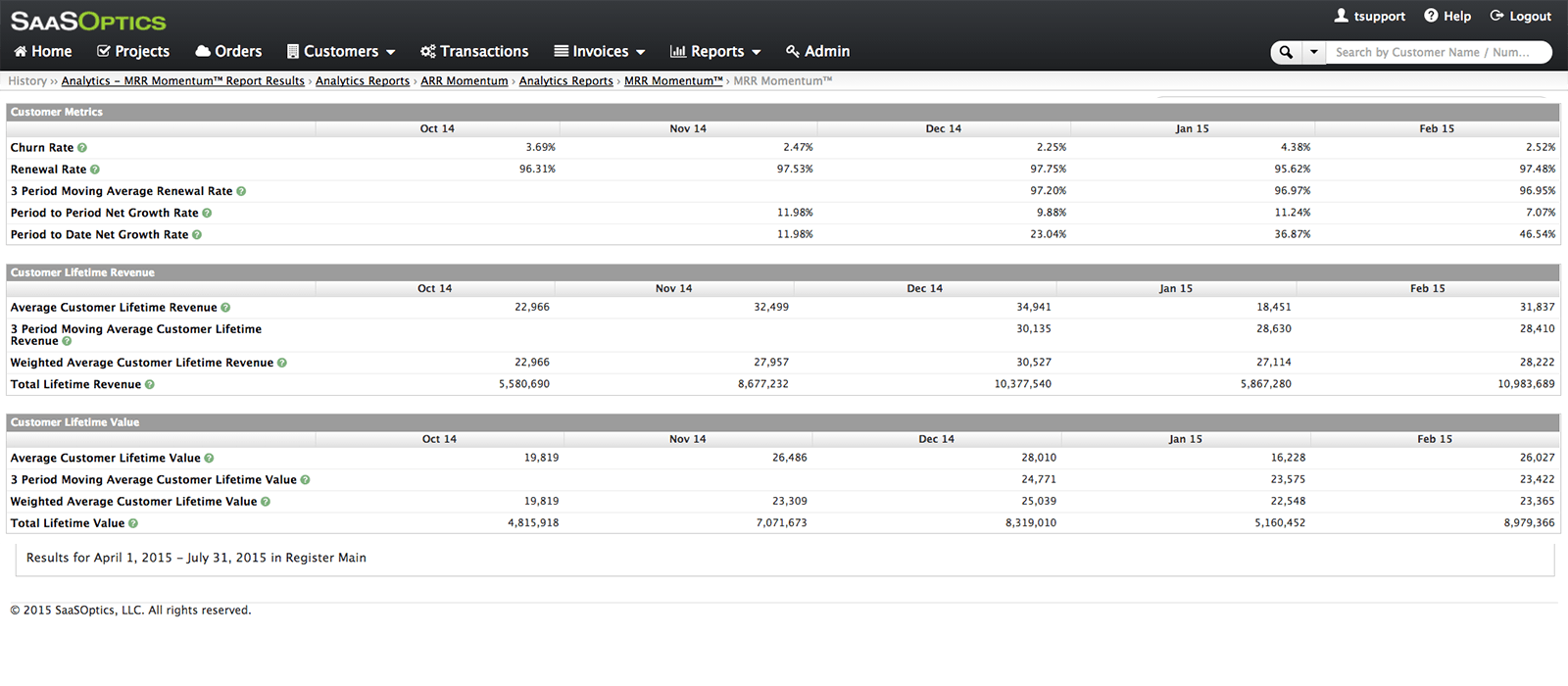The image size is (1568, 686).
Task: Click the help icon beside Renewal Rate
Action: pyautogui.click(x=95, y=170)
